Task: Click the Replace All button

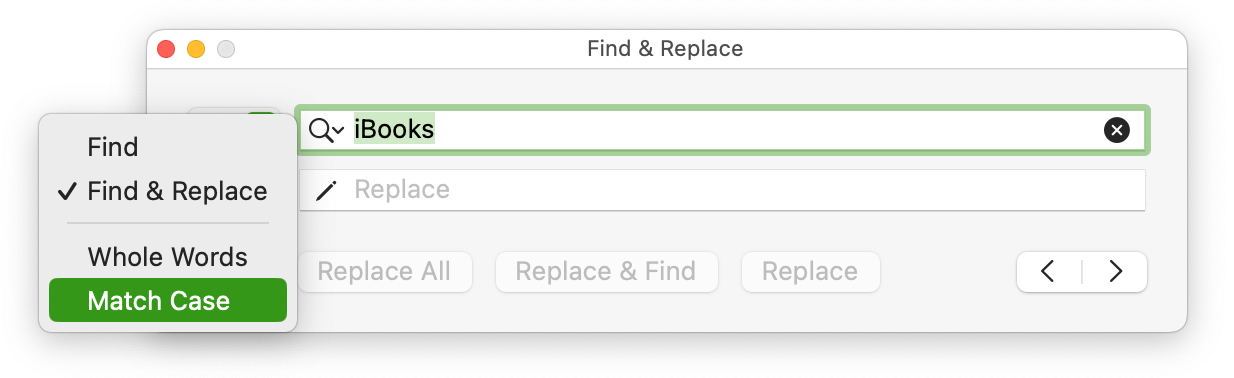Action: point(385,271)
